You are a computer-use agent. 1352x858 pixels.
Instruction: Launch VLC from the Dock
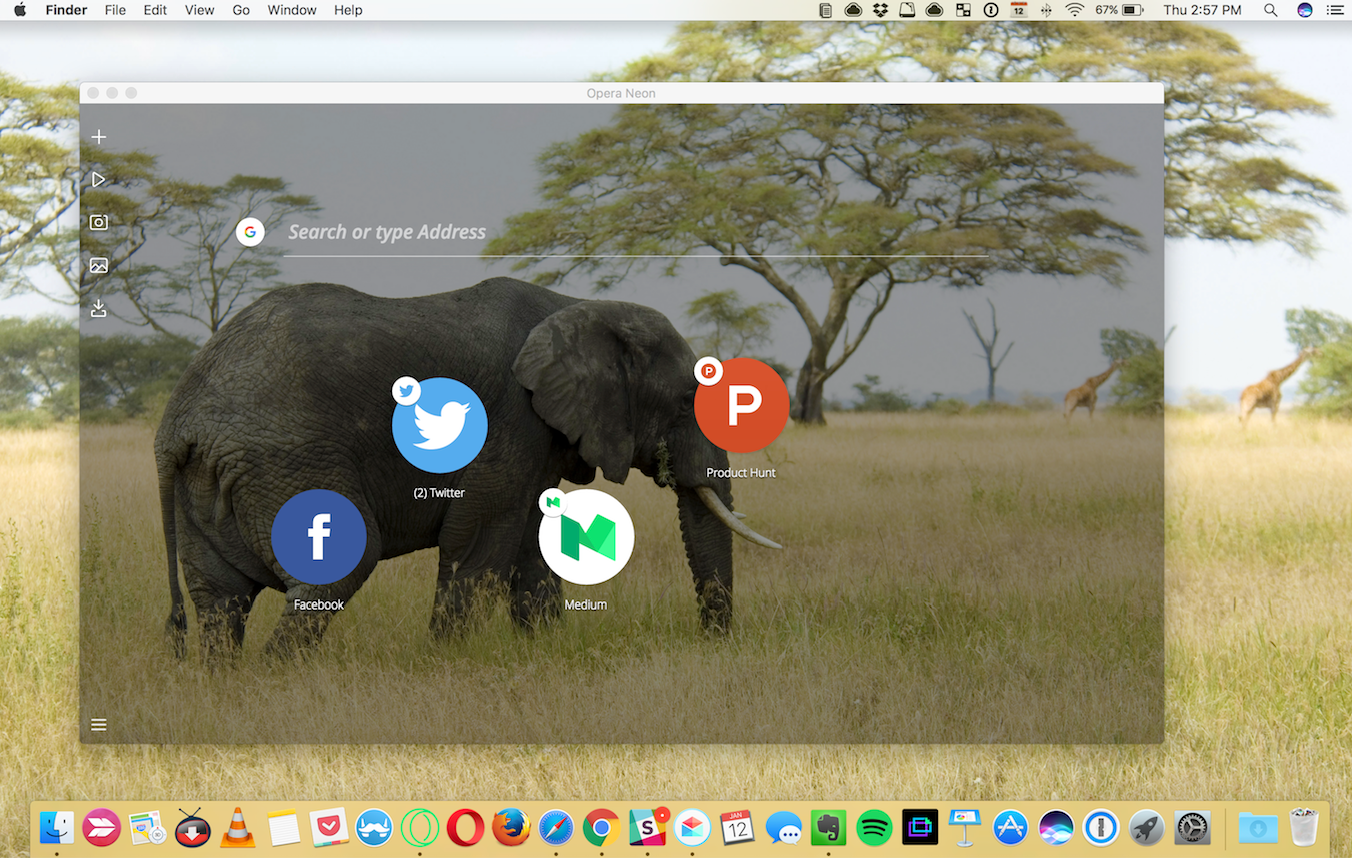tap(237, 827)
